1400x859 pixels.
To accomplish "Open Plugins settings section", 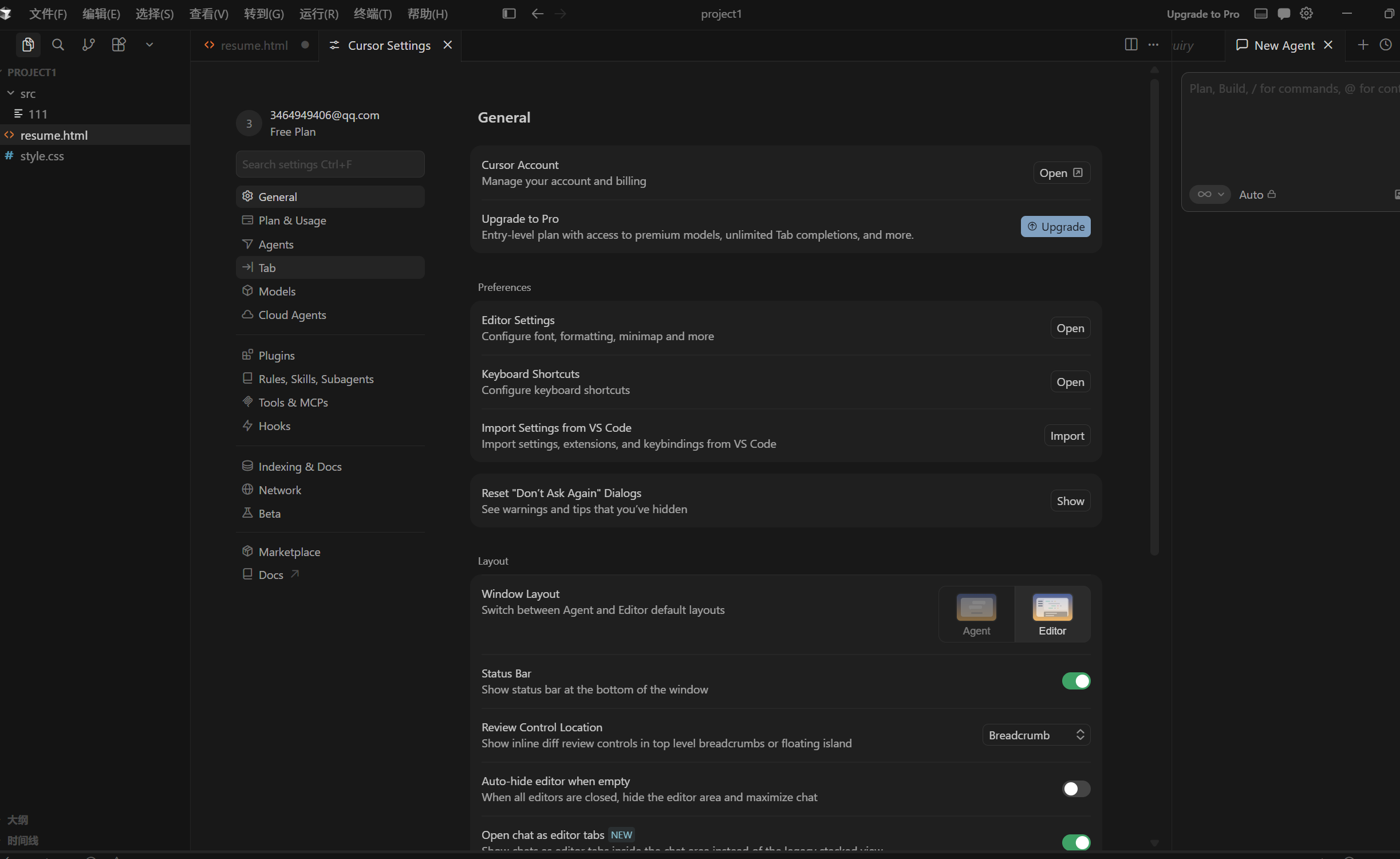I will [x=330, y=355].
